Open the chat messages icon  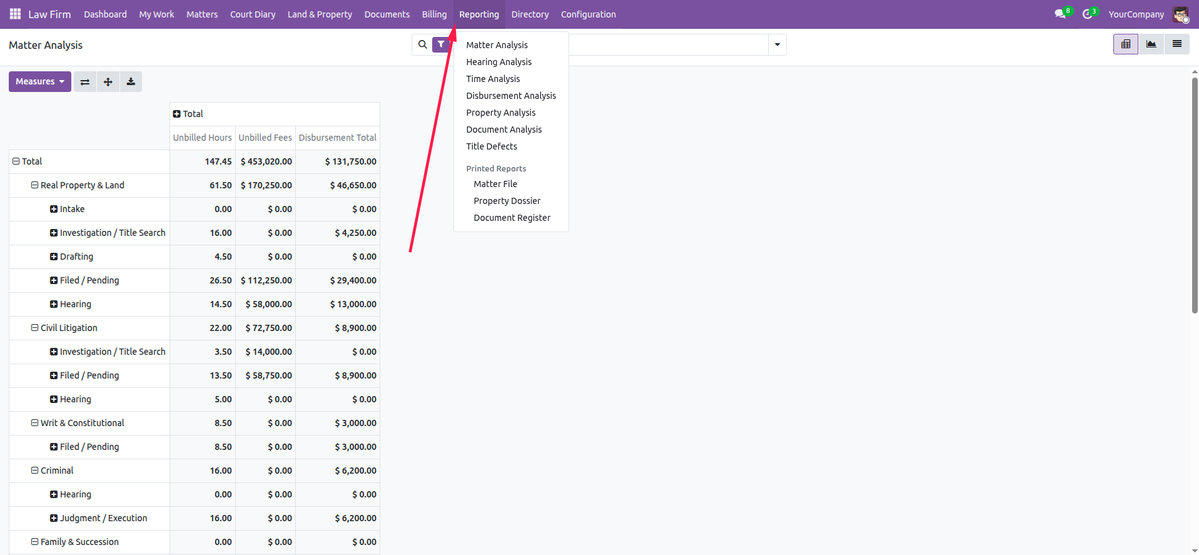[1062, 14]
